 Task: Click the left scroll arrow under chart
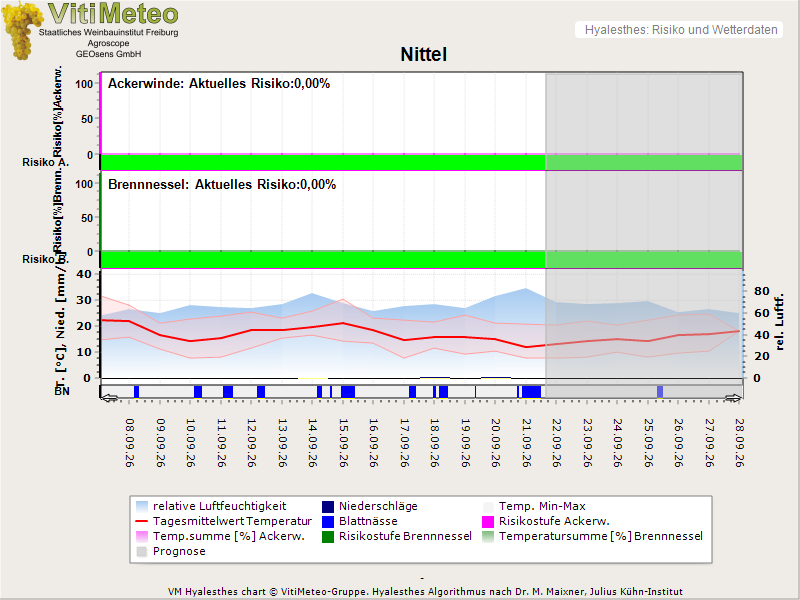[x=110, y=398]
